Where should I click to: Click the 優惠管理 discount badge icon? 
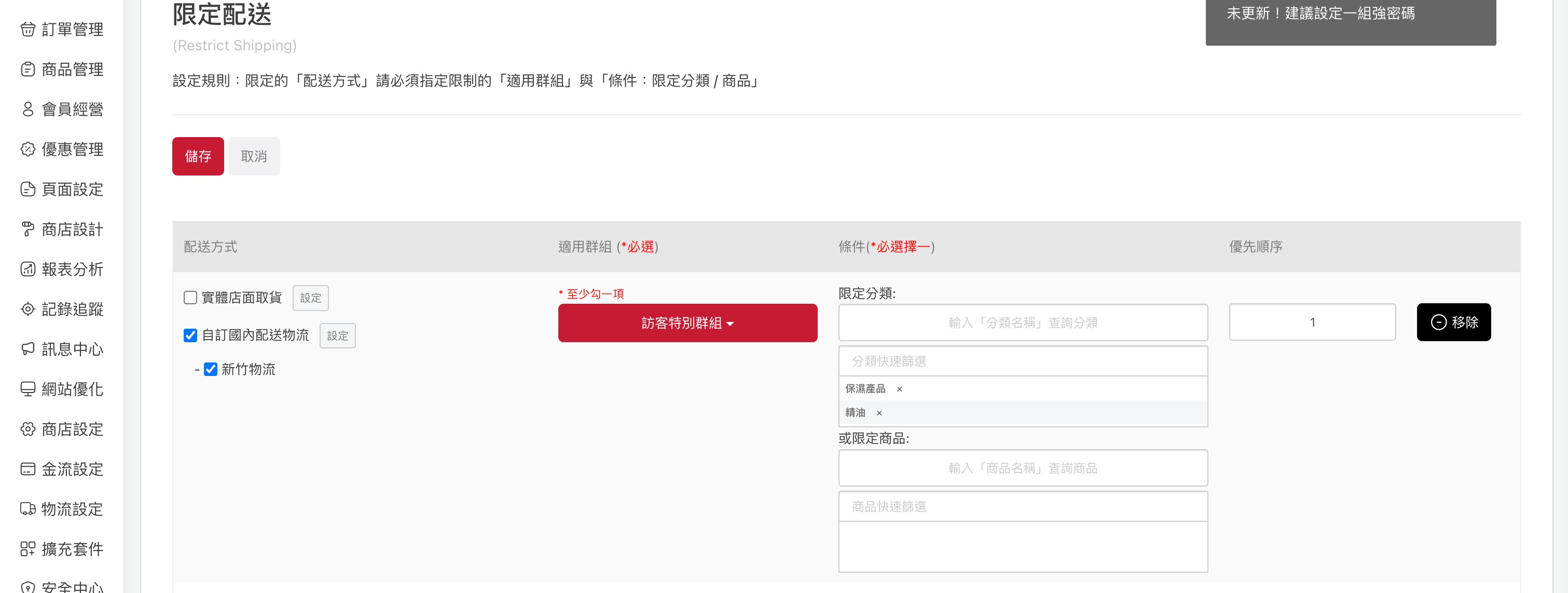click(x=28, y=150)
